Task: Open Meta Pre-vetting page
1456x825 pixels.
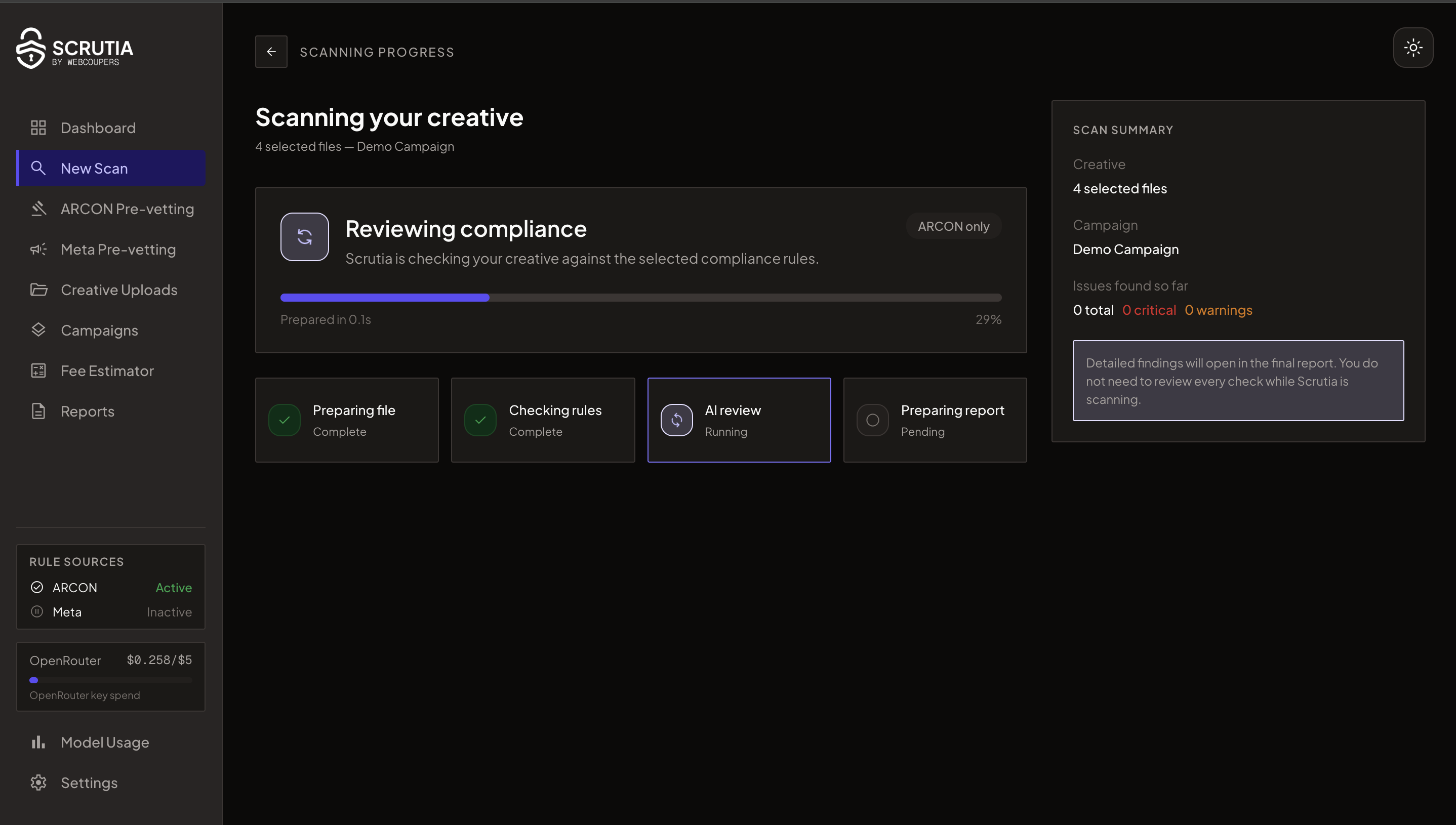Action: tap(110, 250)
